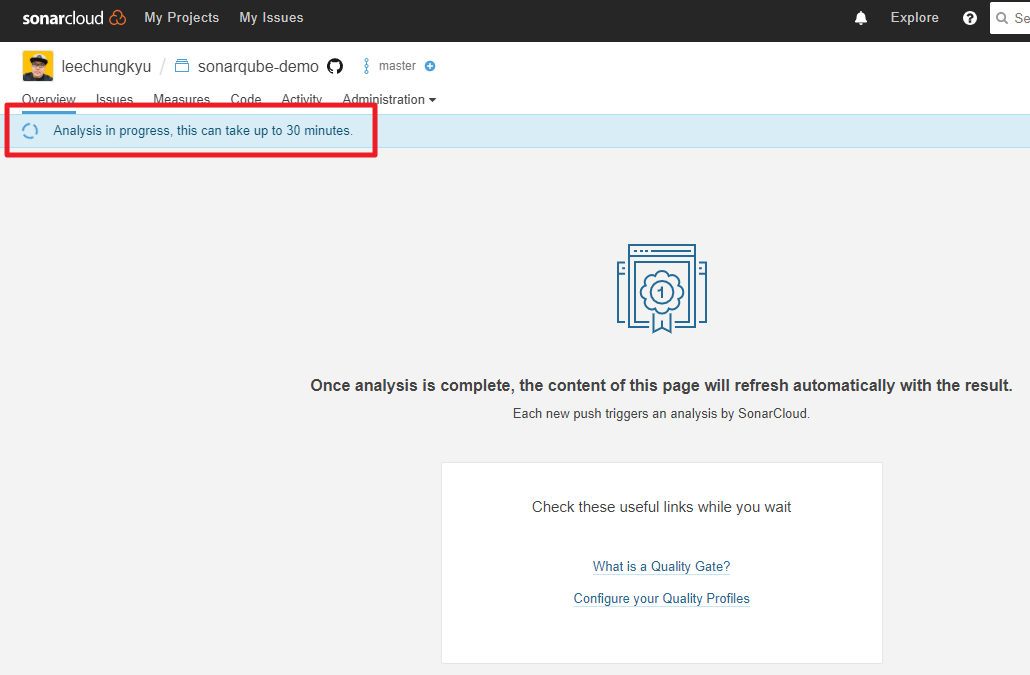The width and height of the screenshot is (1030, 675).
Task: Click the branch icon next to master
Action: click(x=367, y=66)
